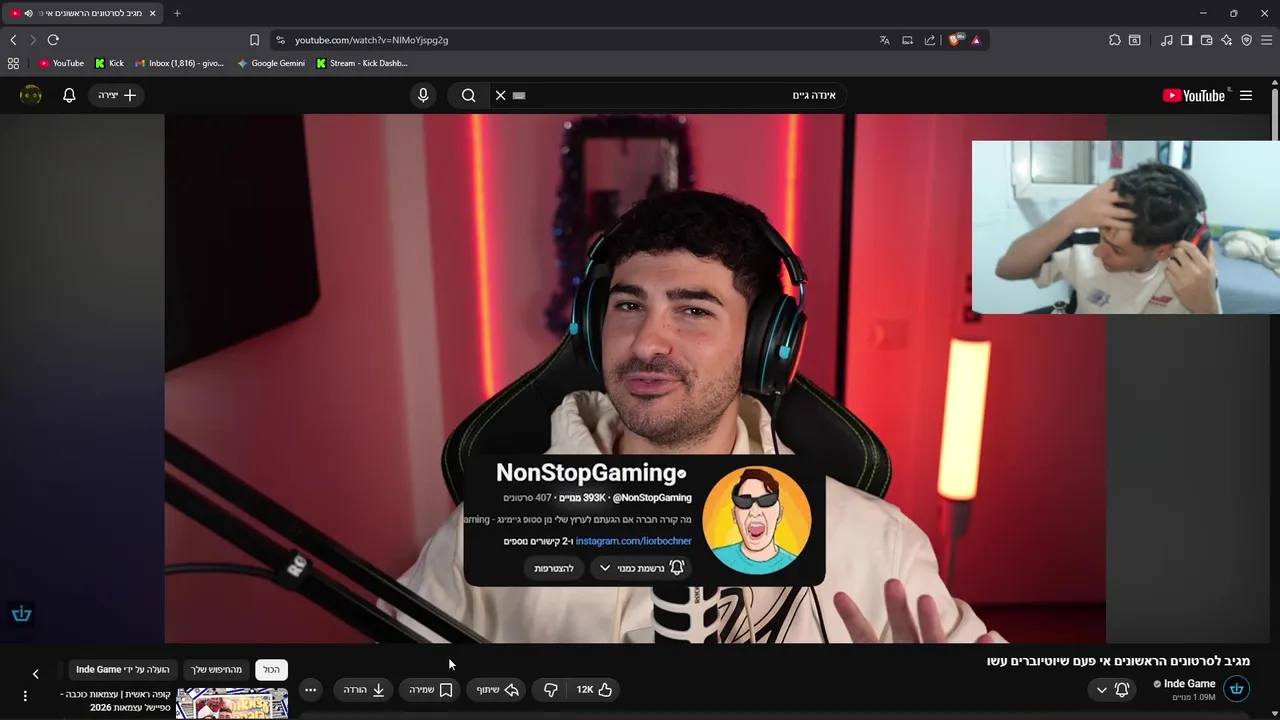
Task: Open the Brave Wallet icon
Action: coord(1207,40)
